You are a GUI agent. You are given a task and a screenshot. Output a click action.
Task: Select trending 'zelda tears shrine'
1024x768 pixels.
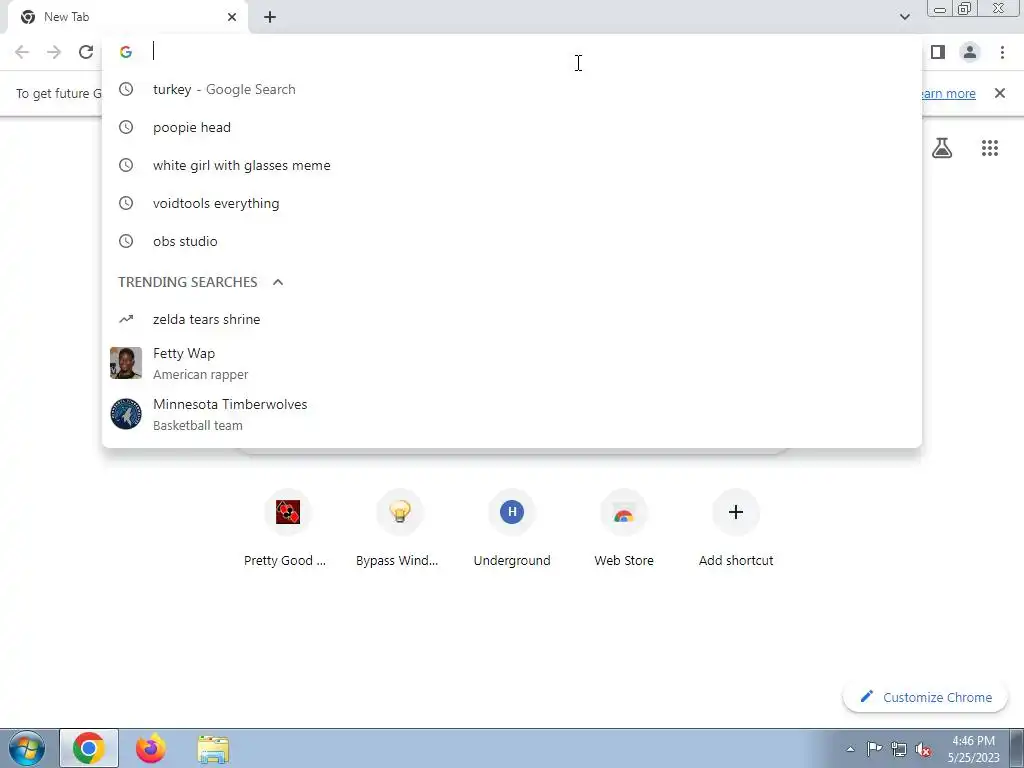512,319
